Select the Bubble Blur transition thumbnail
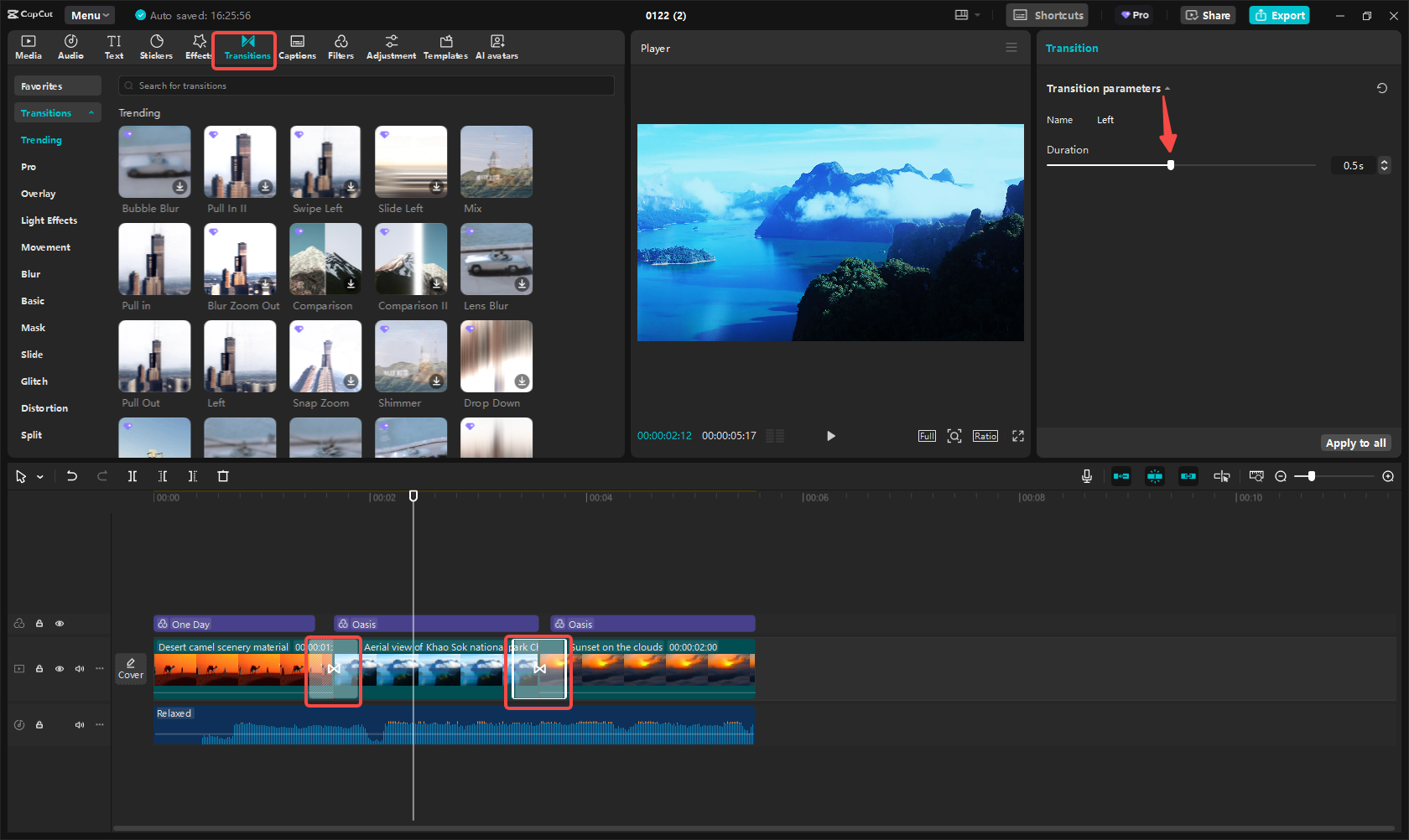The width and height of the screenshot is (1409, 840). tap(154, 161)
